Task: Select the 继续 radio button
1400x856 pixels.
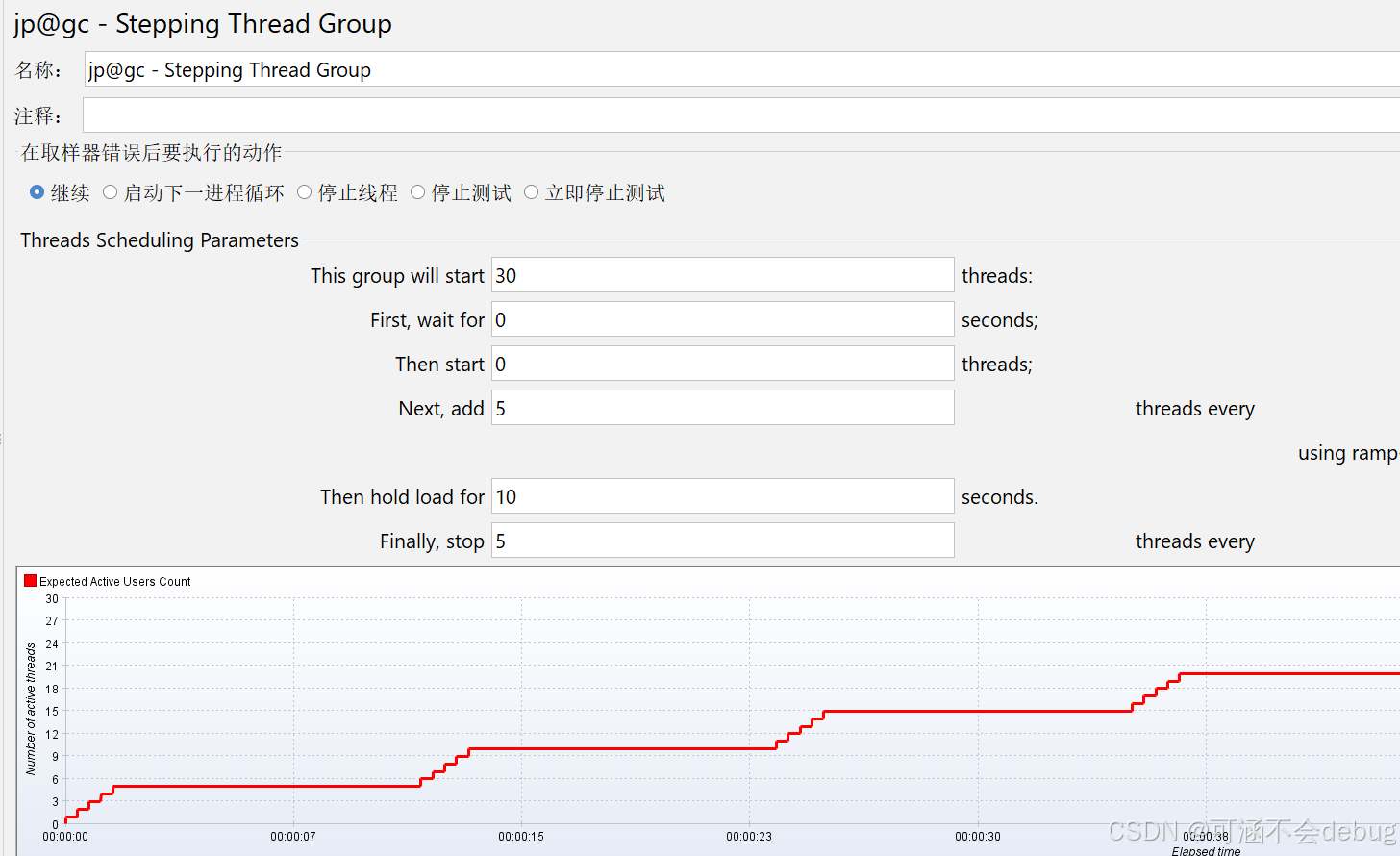Action: 37,192
